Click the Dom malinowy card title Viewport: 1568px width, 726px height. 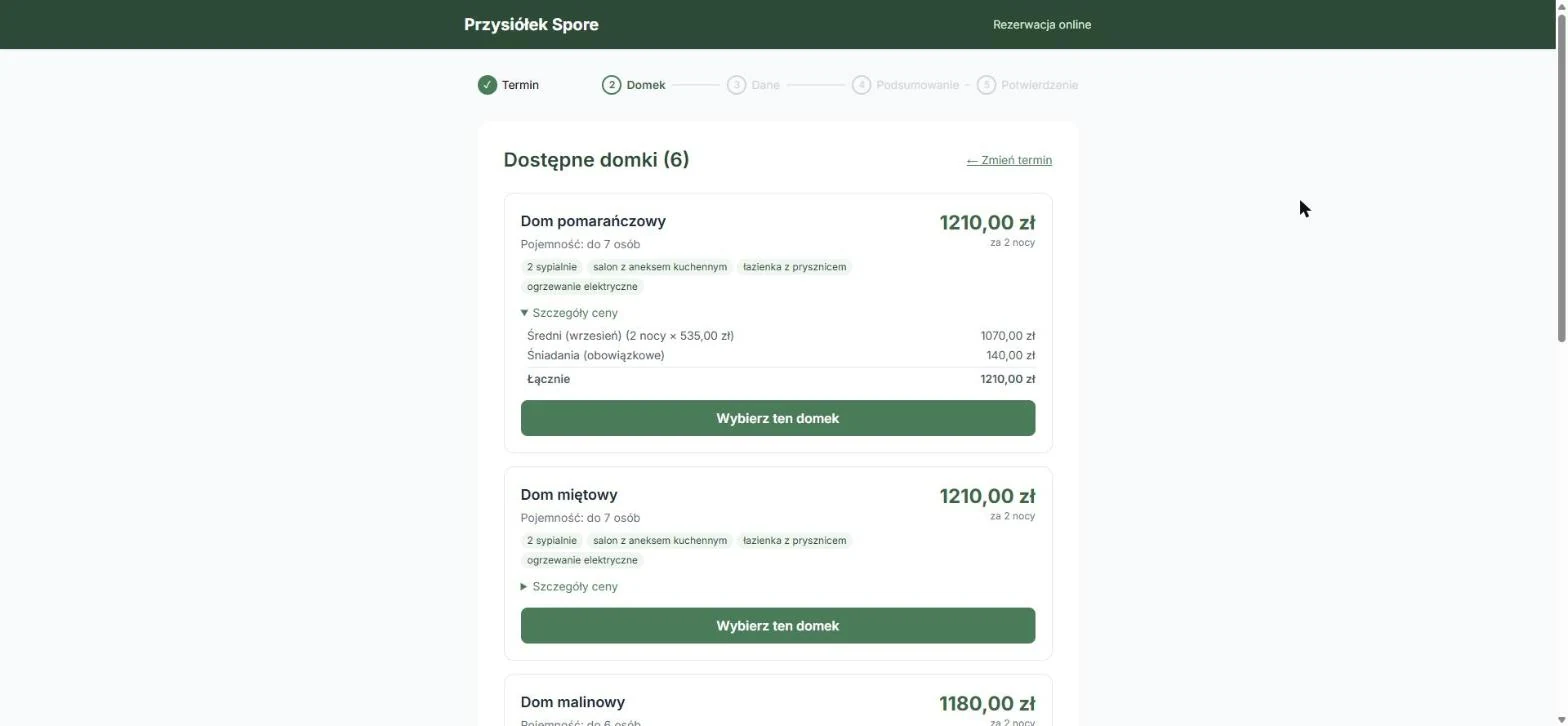click(x=573, y=702)
